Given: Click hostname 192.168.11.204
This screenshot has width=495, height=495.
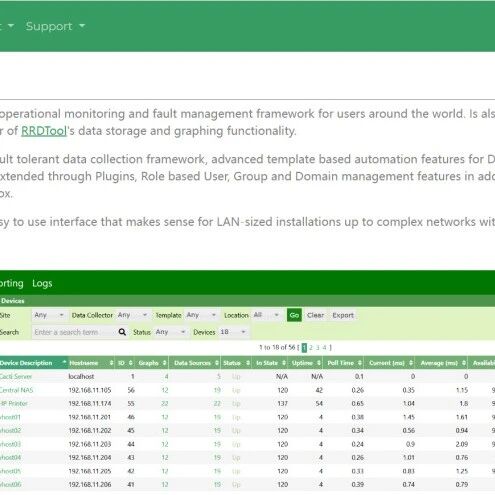Looking at the screenshot, I should 90,457.
